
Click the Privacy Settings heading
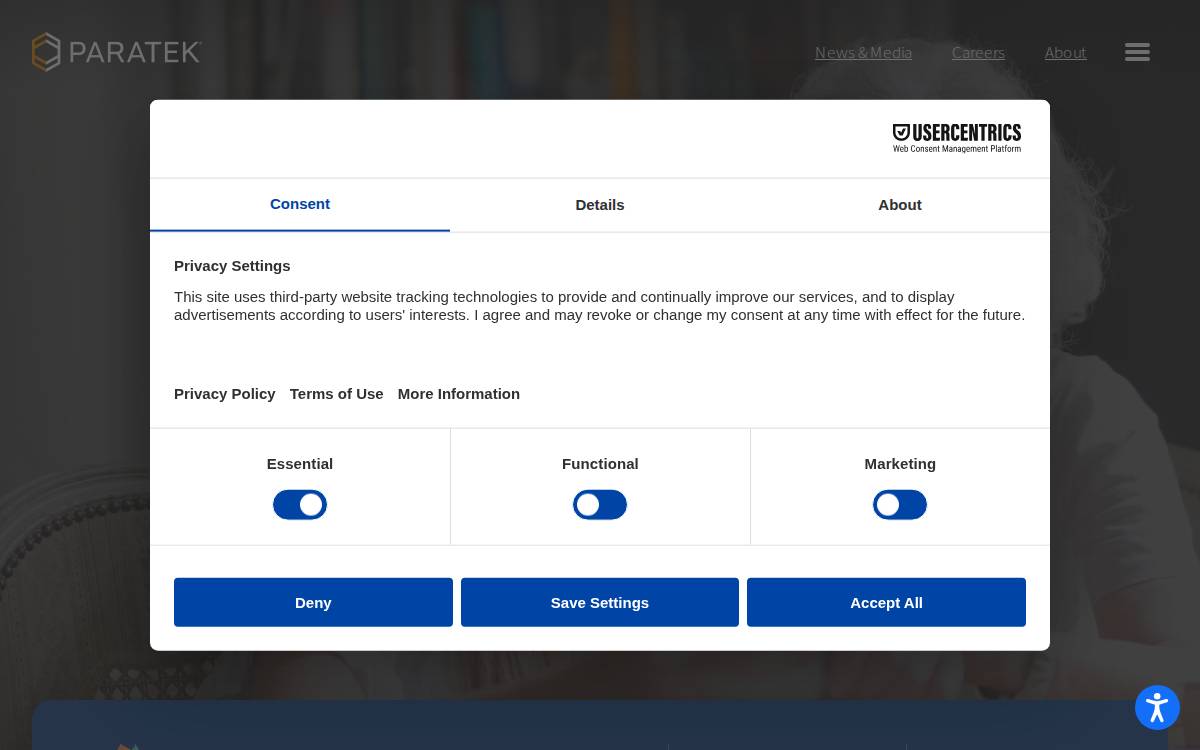232,266
